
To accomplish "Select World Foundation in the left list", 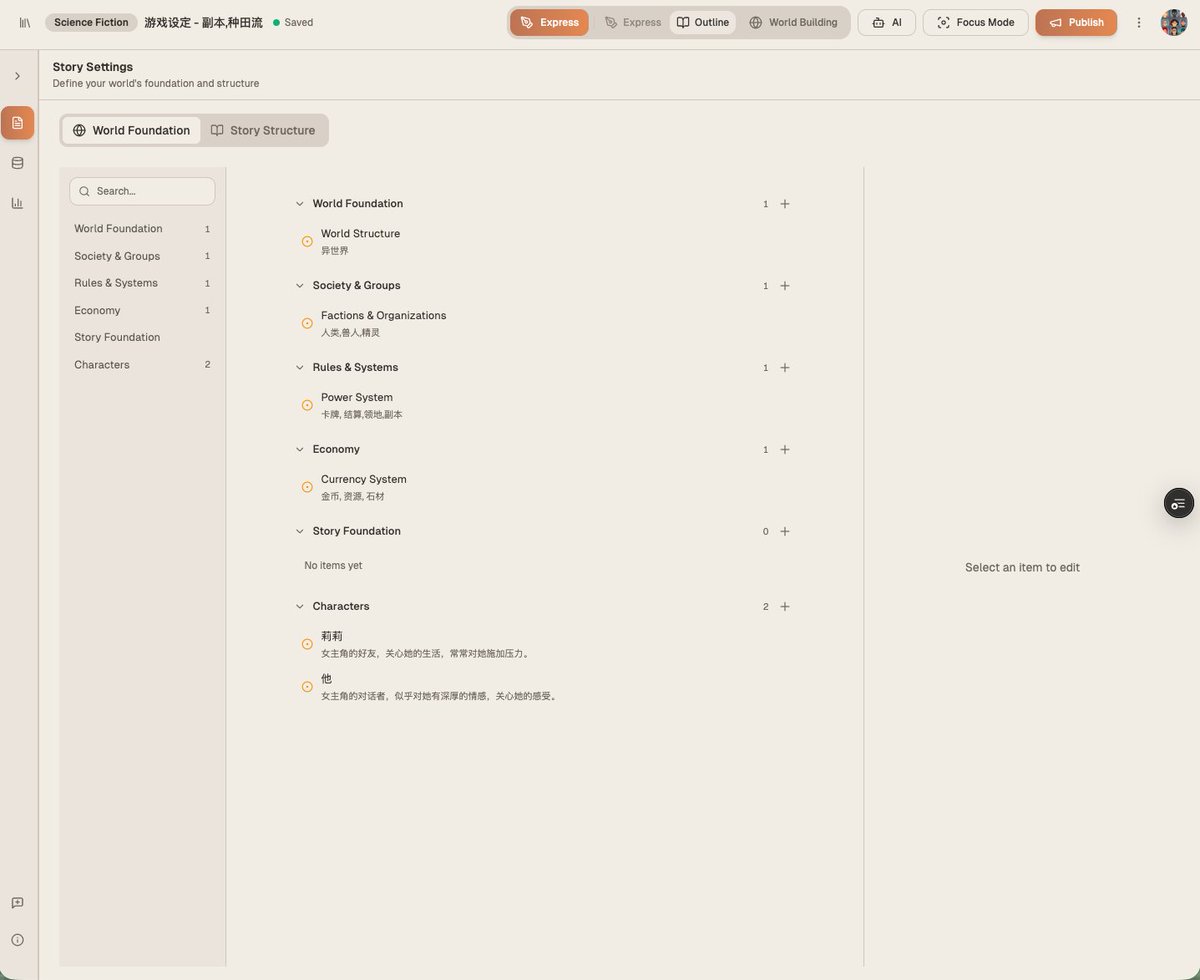I will [x=142, y=229].
